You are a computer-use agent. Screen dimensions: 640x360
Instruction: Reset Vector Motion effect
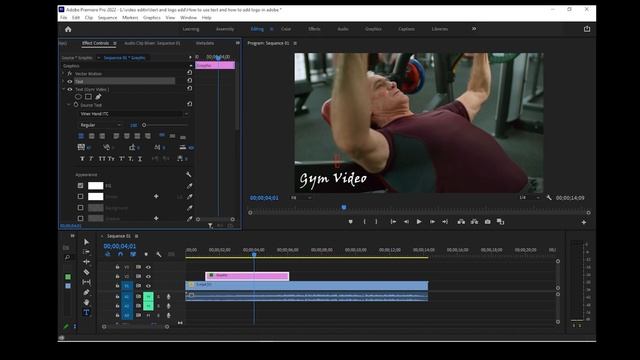(190, 73)
